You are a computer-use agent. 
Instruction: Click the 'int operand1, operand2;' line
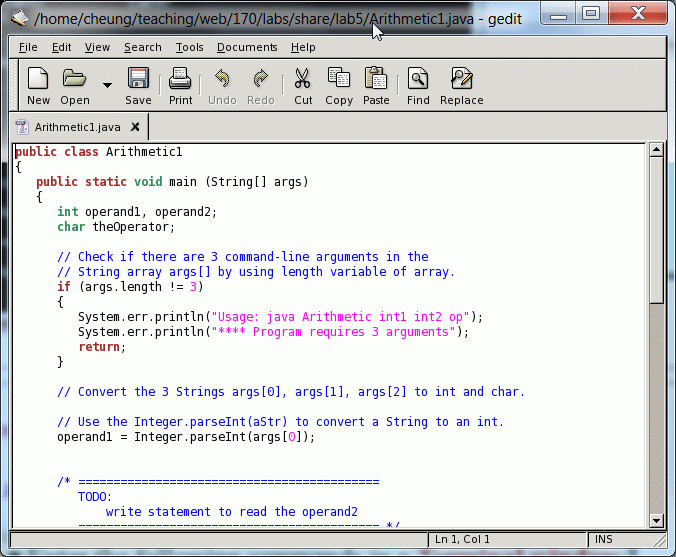pos(137,212)
